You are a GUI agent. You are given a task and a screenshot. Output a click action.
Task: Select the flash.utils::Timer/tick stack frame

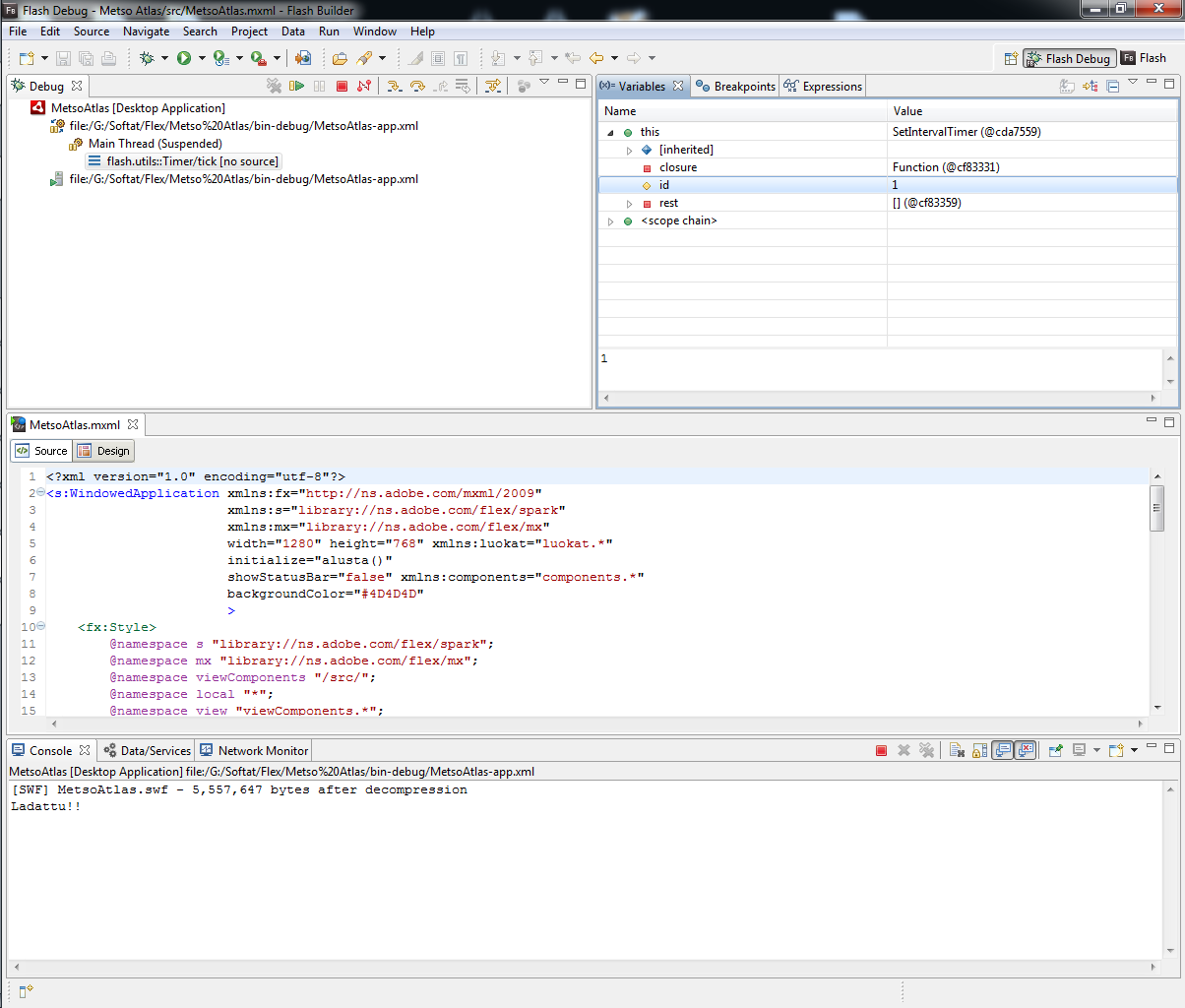point(183,161)
